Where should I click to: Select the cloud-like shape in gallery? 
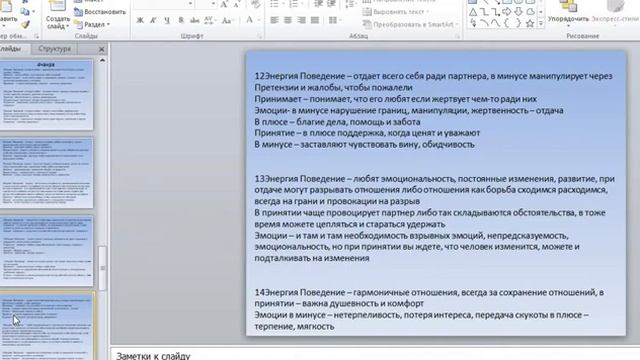tap(530, 12)
